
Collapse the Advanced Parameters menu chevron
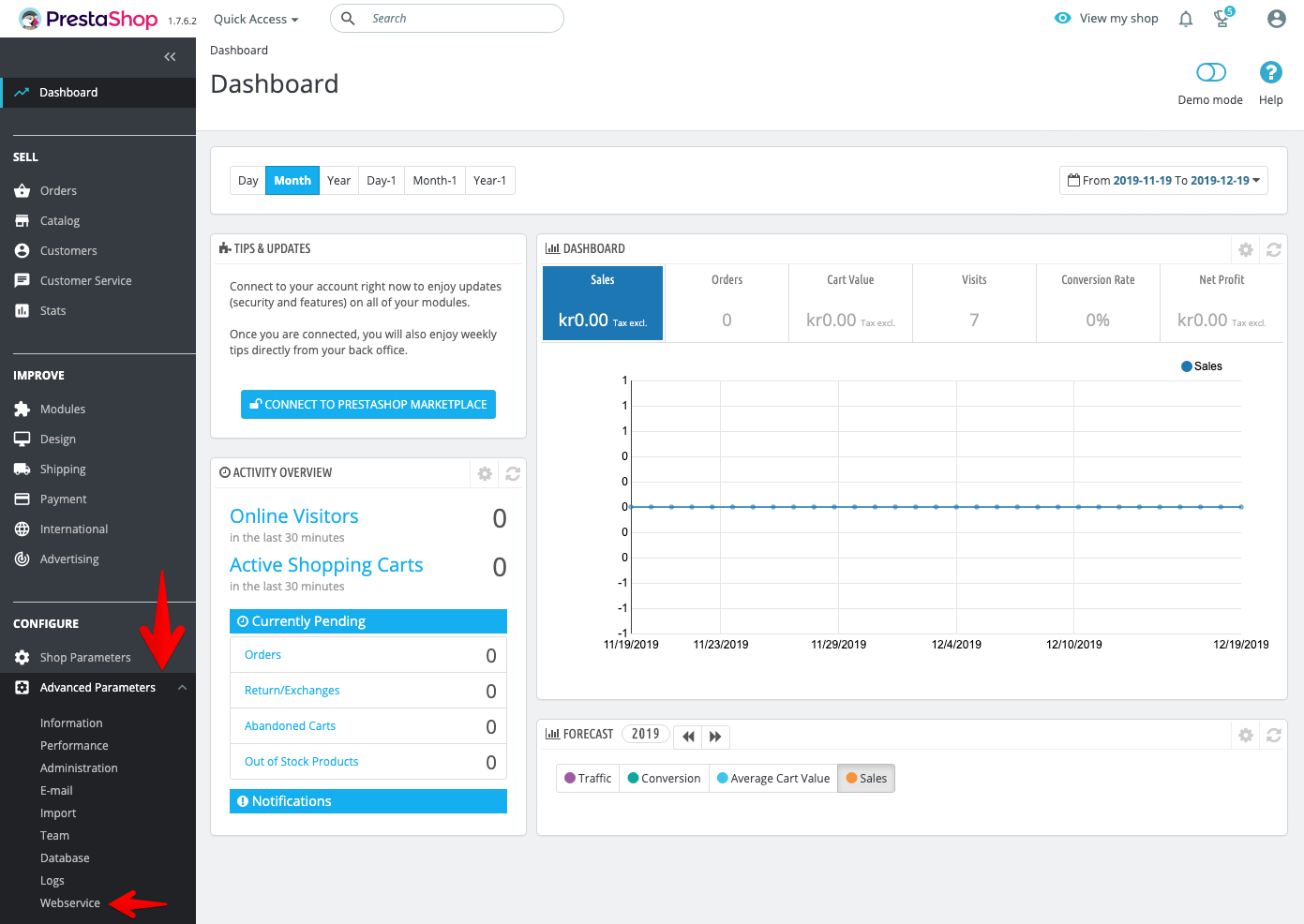182,687
